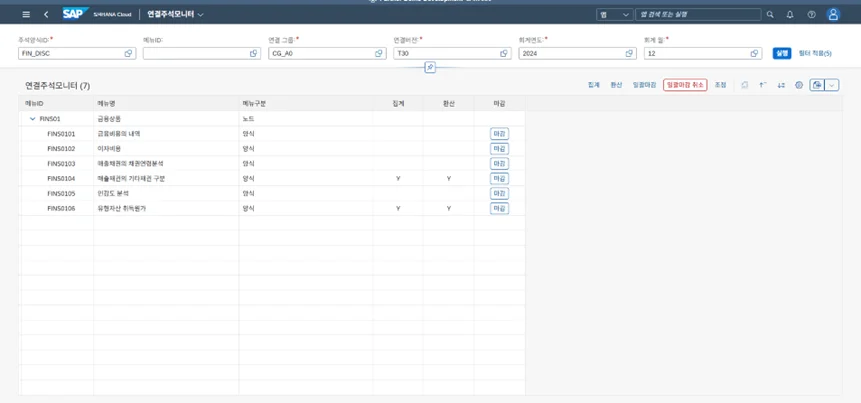Open the export options dropdown arrow

pos(832,85)
